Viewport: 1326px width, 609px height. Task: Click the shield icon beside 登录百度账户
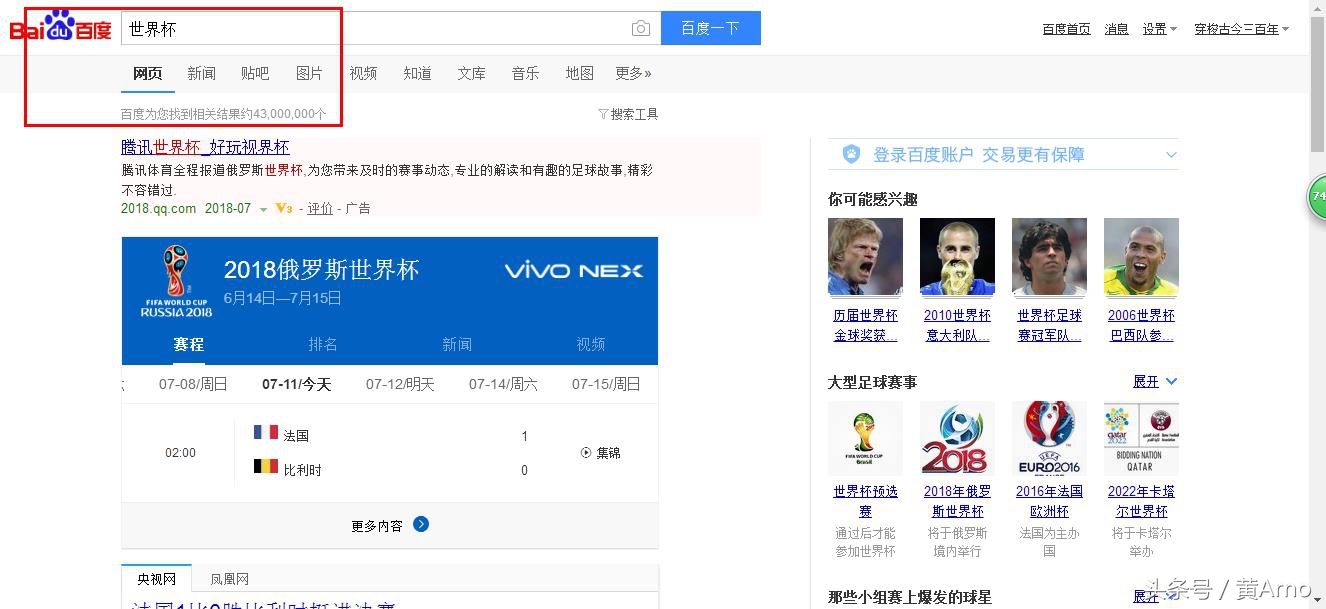(x=851, y=154)
